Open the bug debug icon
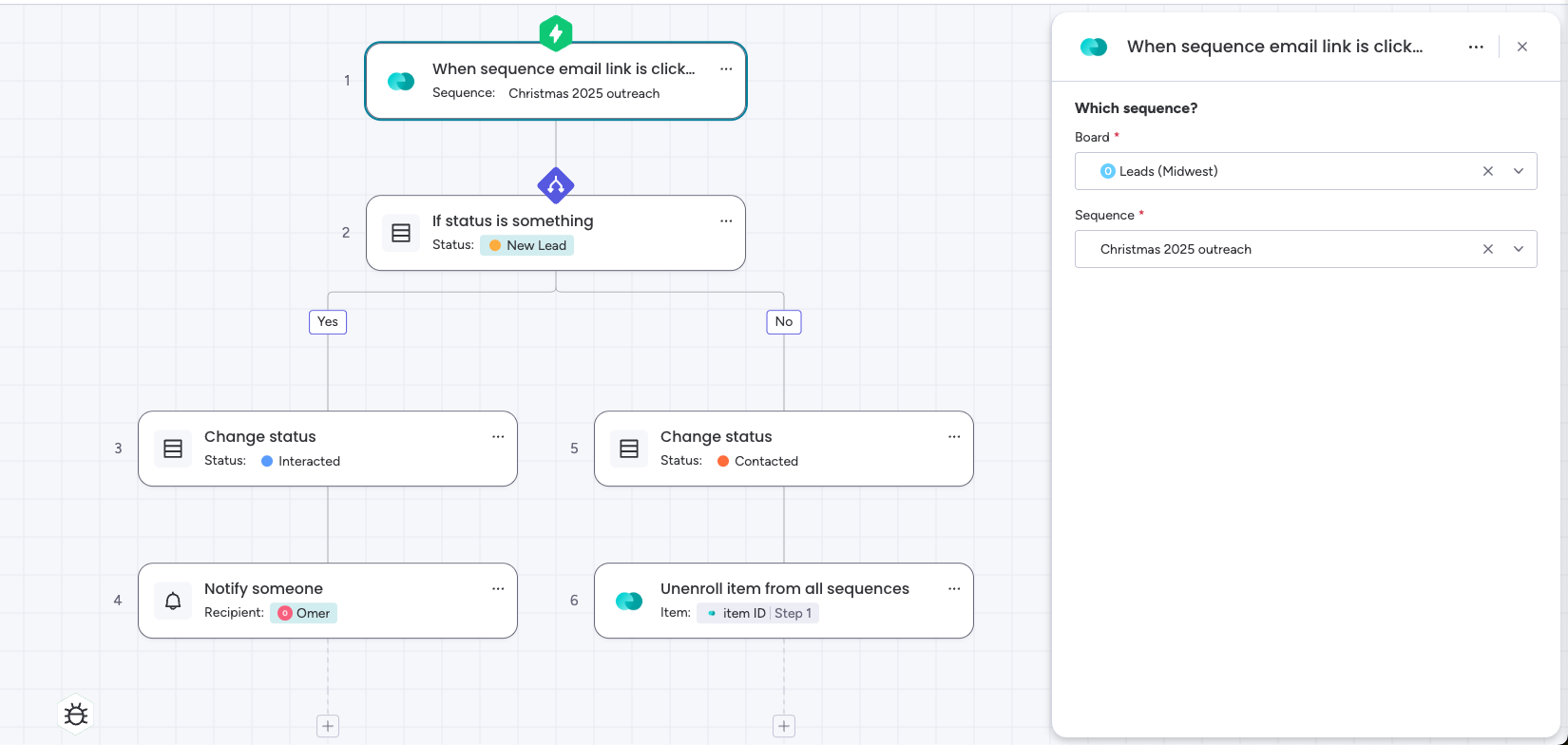Image resolution: width=1568 pixels, height=745 pixels. click(76, 715)
